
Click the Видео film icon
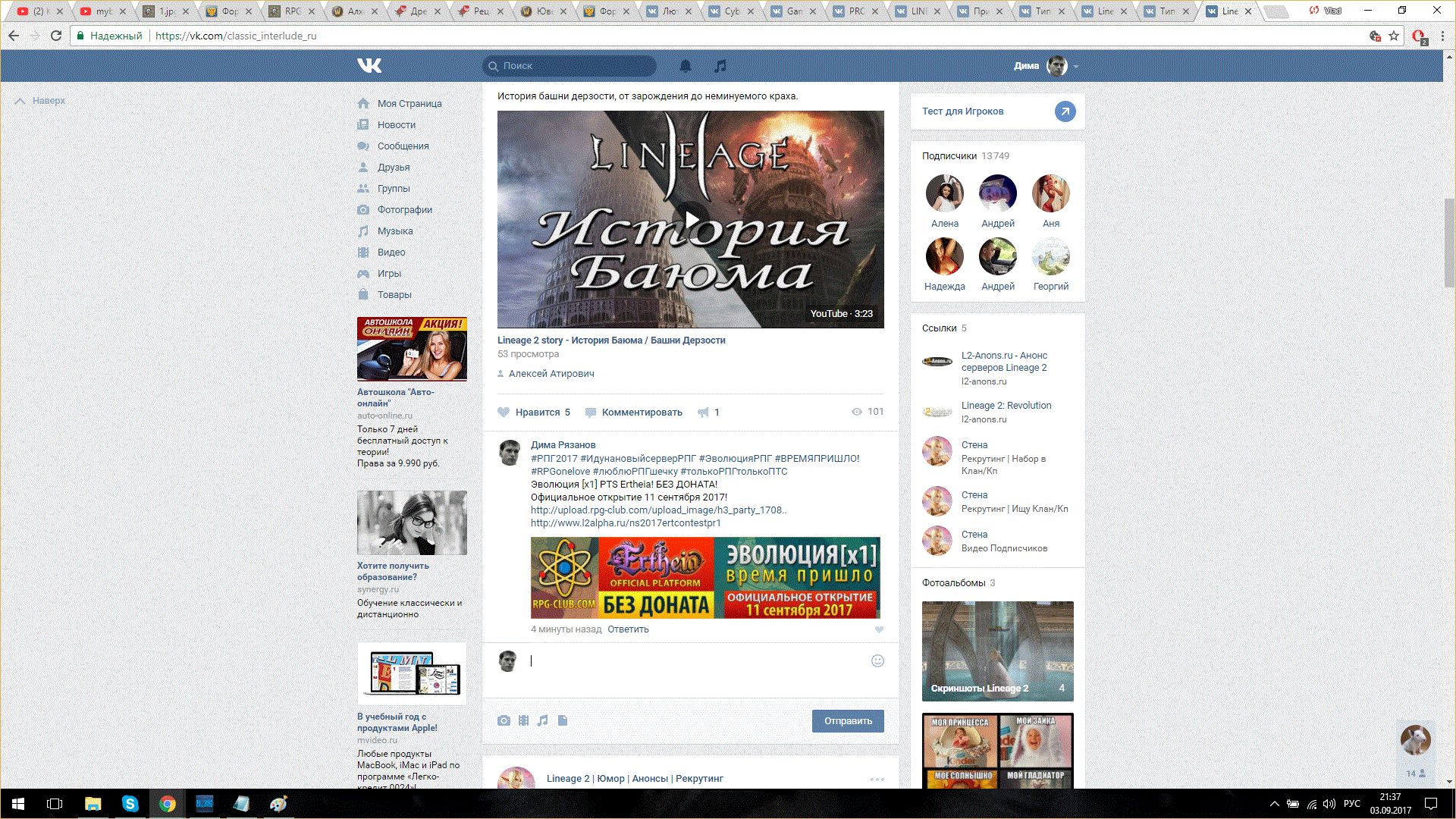(x=363, y=252)
